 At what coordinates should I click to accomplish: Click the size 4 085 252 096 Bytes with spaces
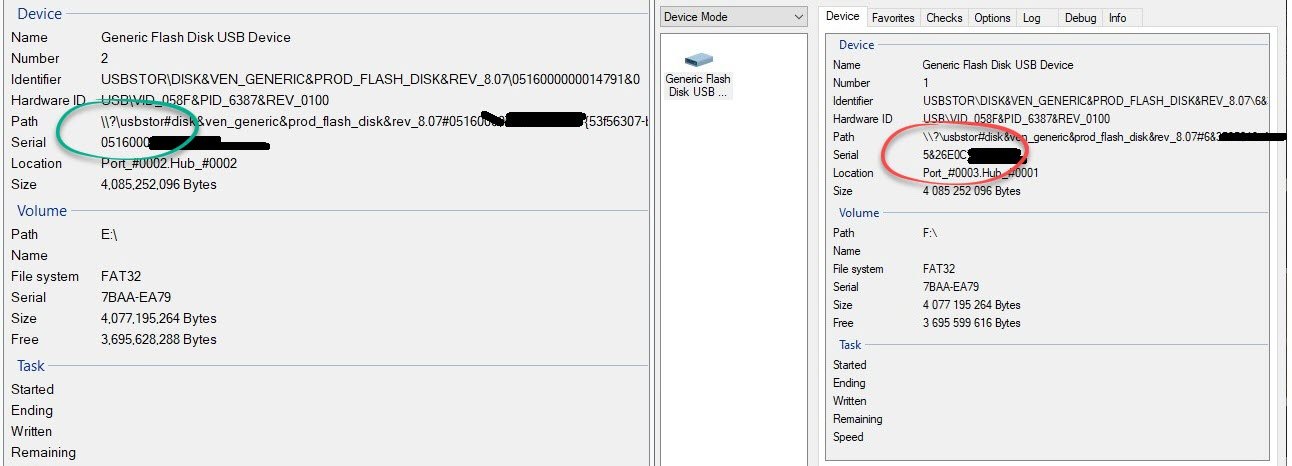(972, 191)
